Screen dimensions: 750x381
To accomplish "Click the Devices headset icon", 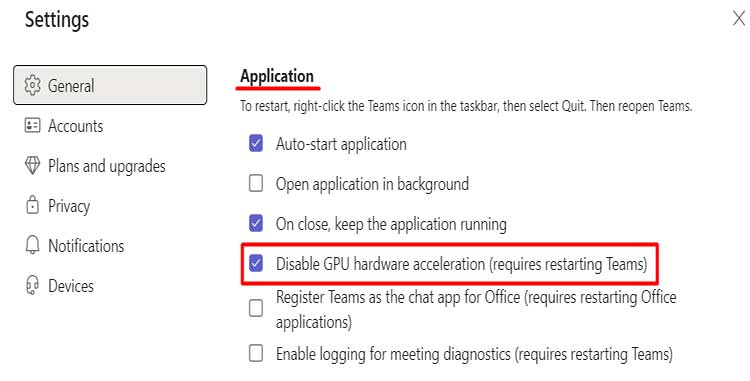I will point(32,285).
